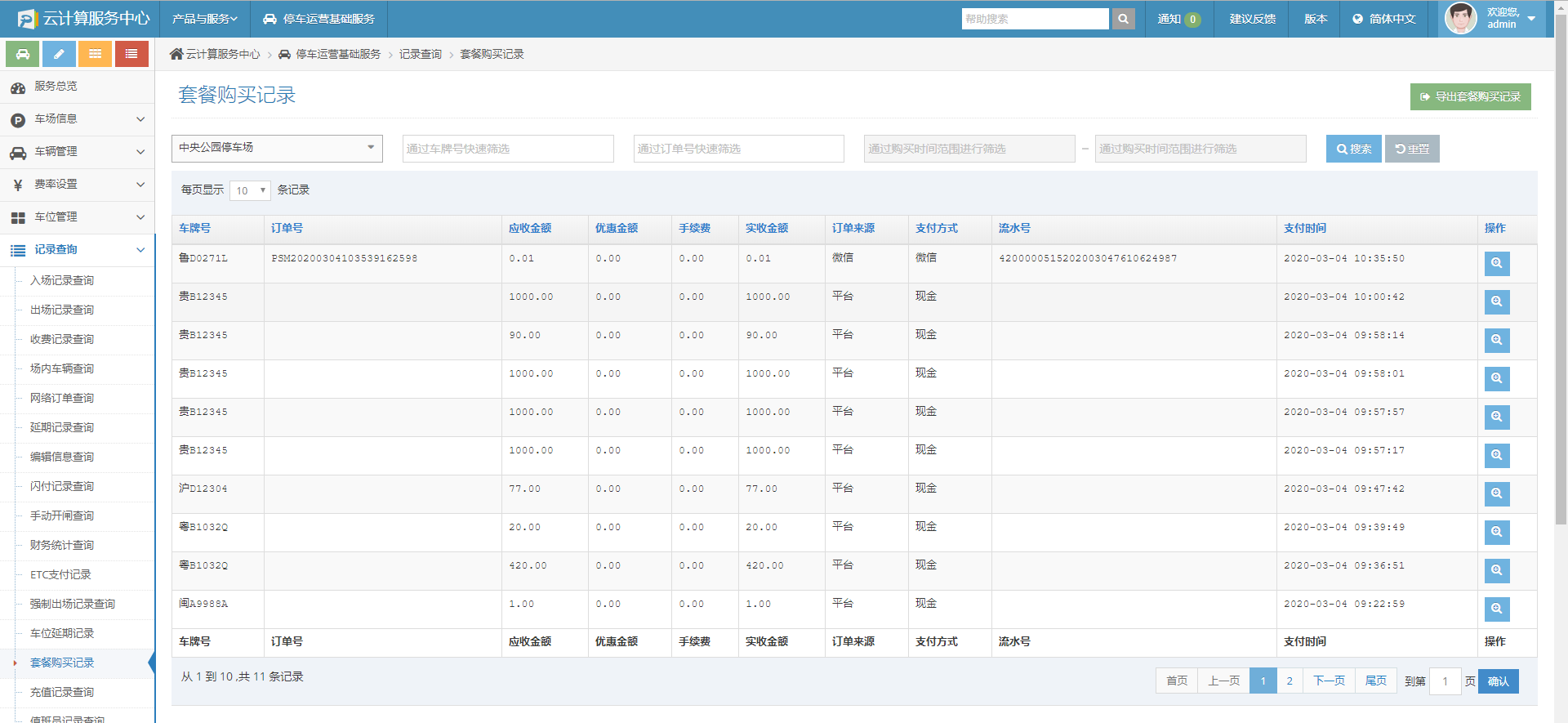Image resolution: width=1568 pixels, height=723 pixels.
Task: Go to page 2 of the results
Action: tap(1290, 681)
